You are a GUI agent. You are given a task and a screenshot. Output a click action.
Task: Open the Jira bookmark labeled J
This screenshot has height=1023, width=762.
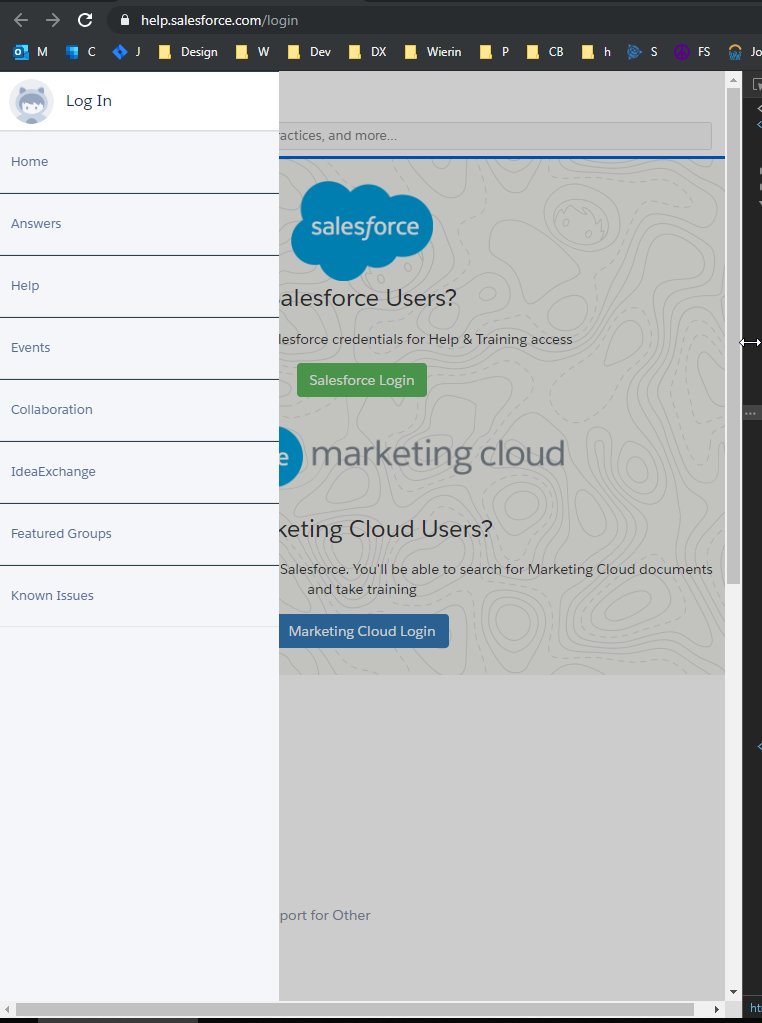click(126, 52)
